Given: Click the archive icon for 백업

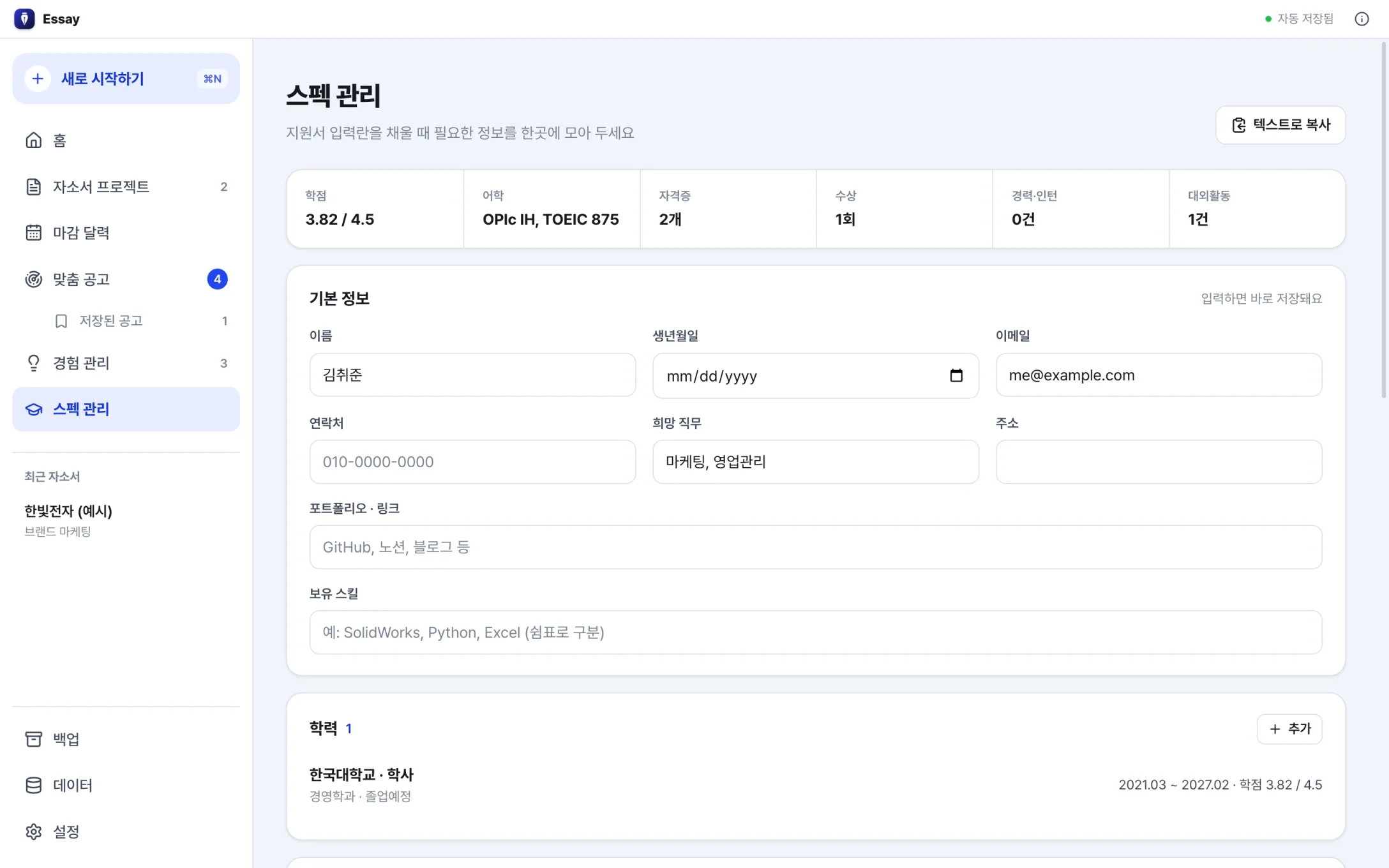Looking at the screenshot, I should pyautogui.click(x=33, y=738).
